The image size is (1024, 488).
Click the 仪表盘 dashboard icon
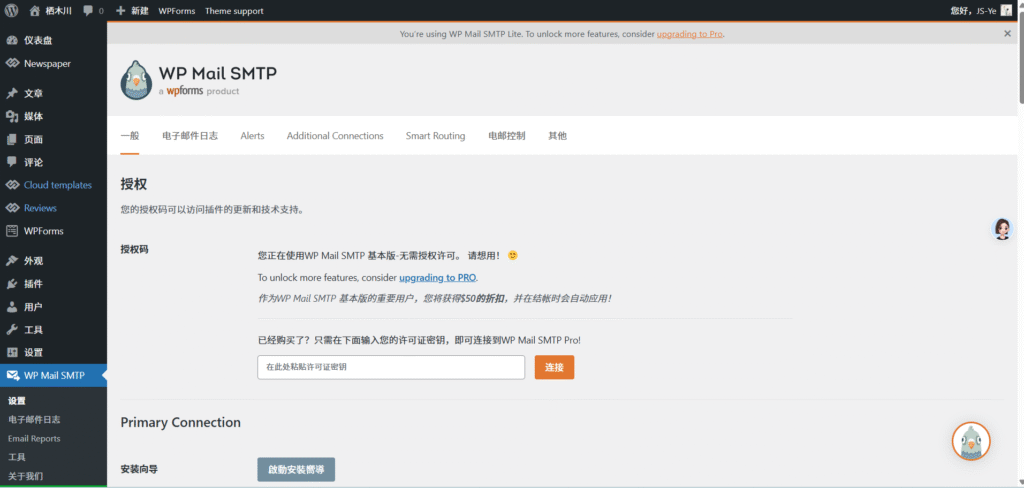click(x=12, y=41)
